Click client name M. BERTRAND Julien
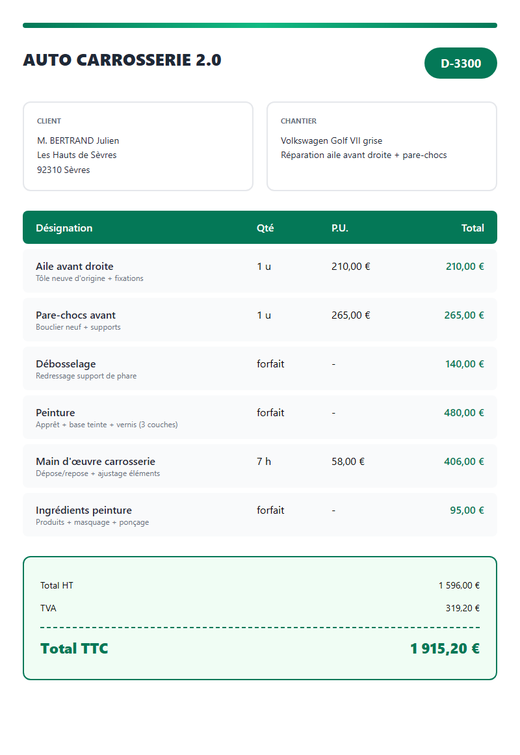 (x=78, y=141)
